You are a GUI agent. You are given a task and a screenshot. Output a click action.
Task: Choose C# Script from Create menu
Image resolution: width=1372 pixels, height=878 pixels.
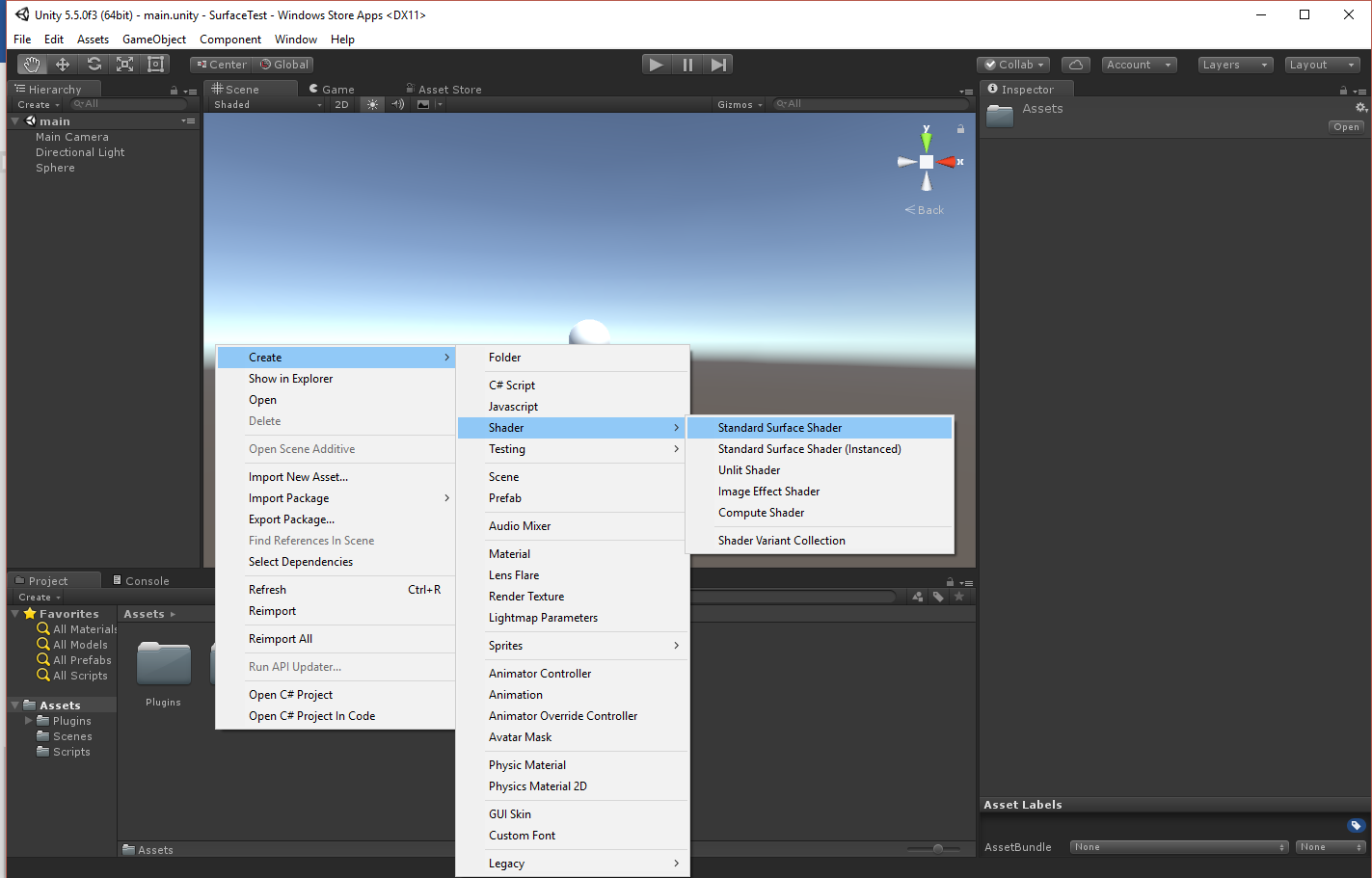pos(573,386)
